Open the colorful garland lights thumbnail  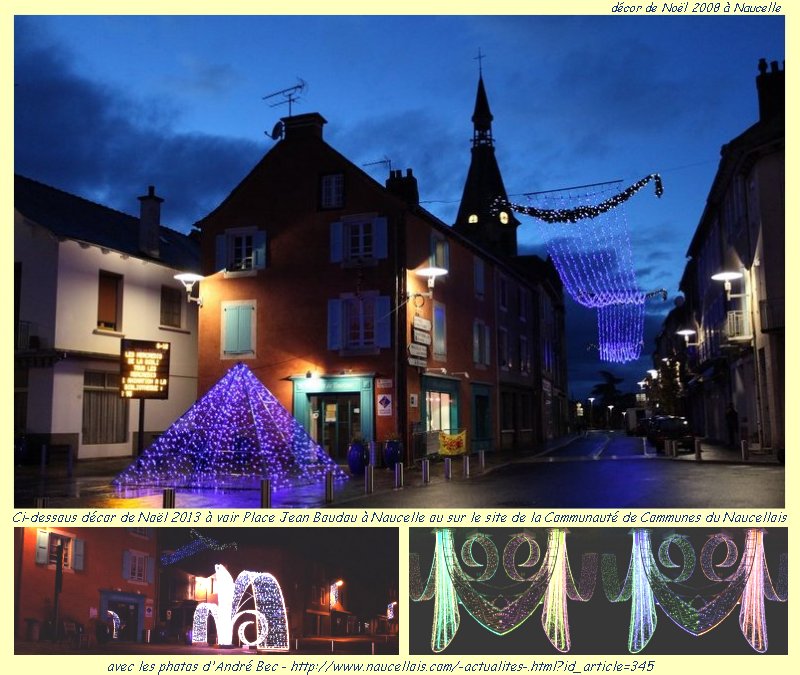pos(597,591)
